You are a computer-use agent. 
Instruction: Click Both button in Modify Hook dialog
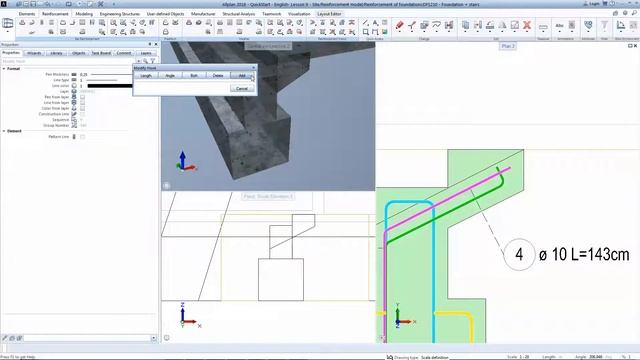194,76
